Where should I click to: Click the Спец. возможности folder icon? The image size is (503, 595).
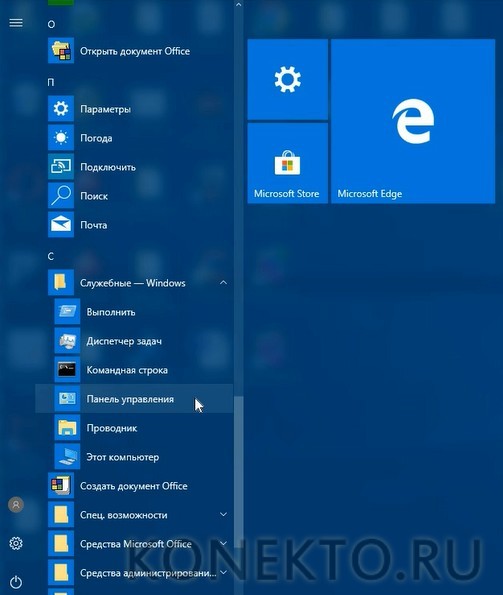(x=61, y=515)
